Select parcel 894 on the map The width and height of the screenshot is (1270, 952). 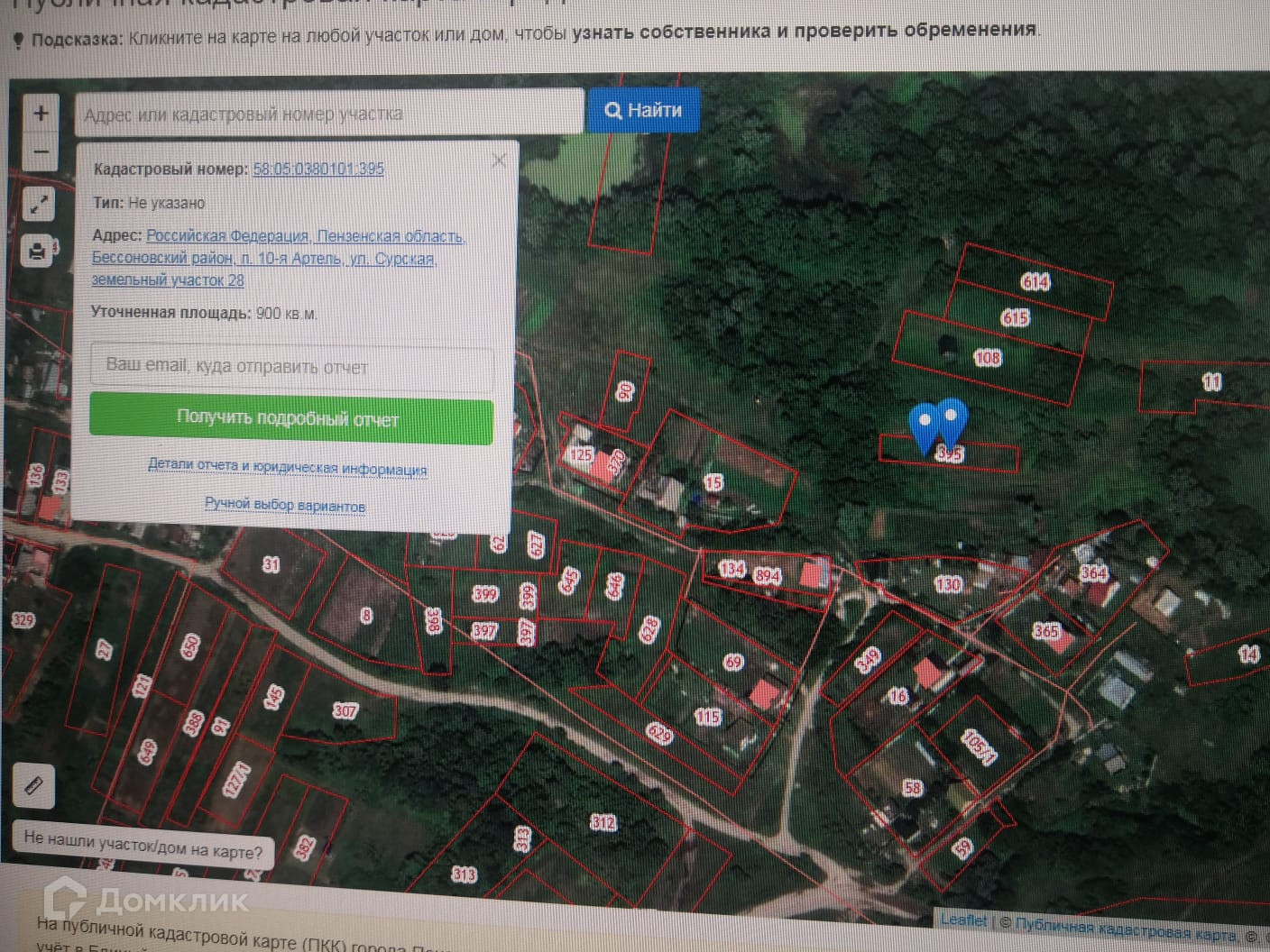pos(767,575)
